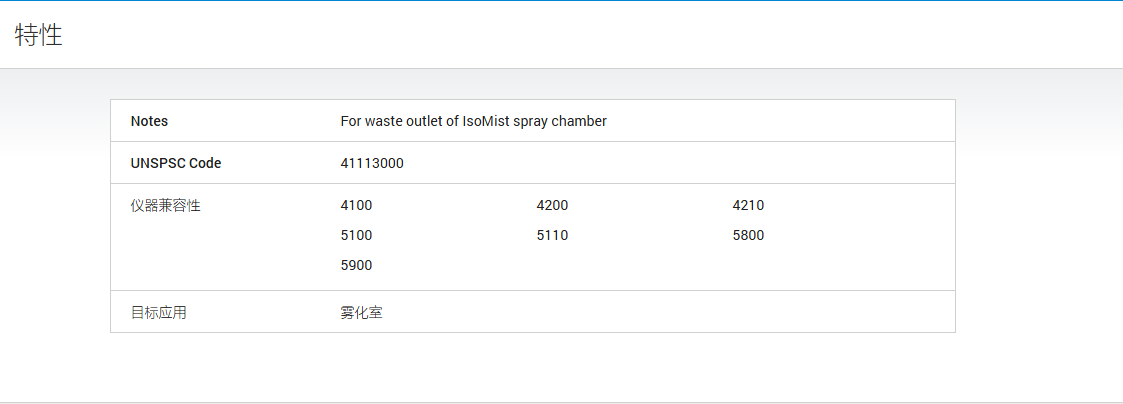Click compatible instrument 5900
1123x404 pixels.
tap(356, 265)
